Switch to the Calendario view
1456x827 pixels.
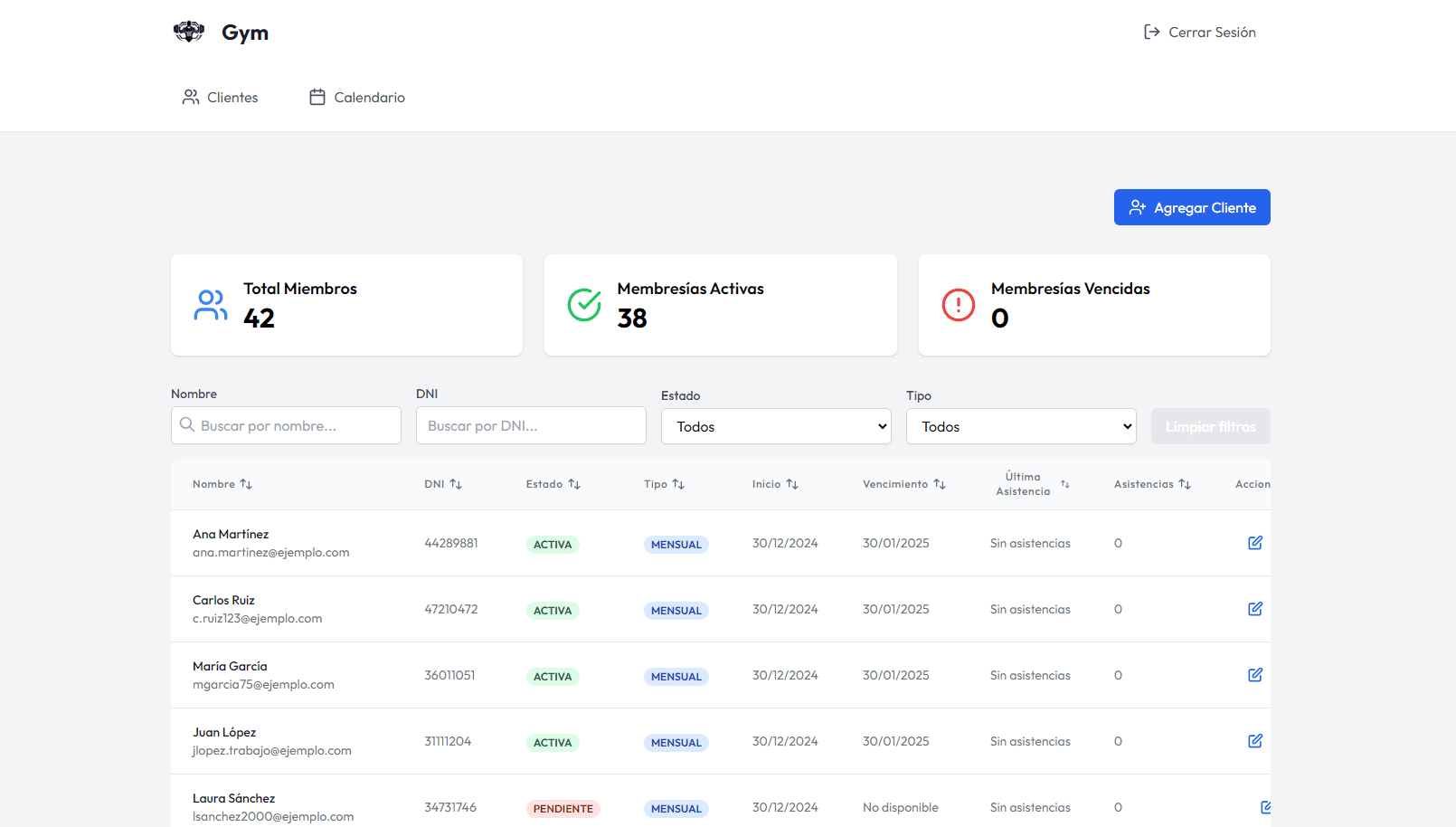coord(357,97)
